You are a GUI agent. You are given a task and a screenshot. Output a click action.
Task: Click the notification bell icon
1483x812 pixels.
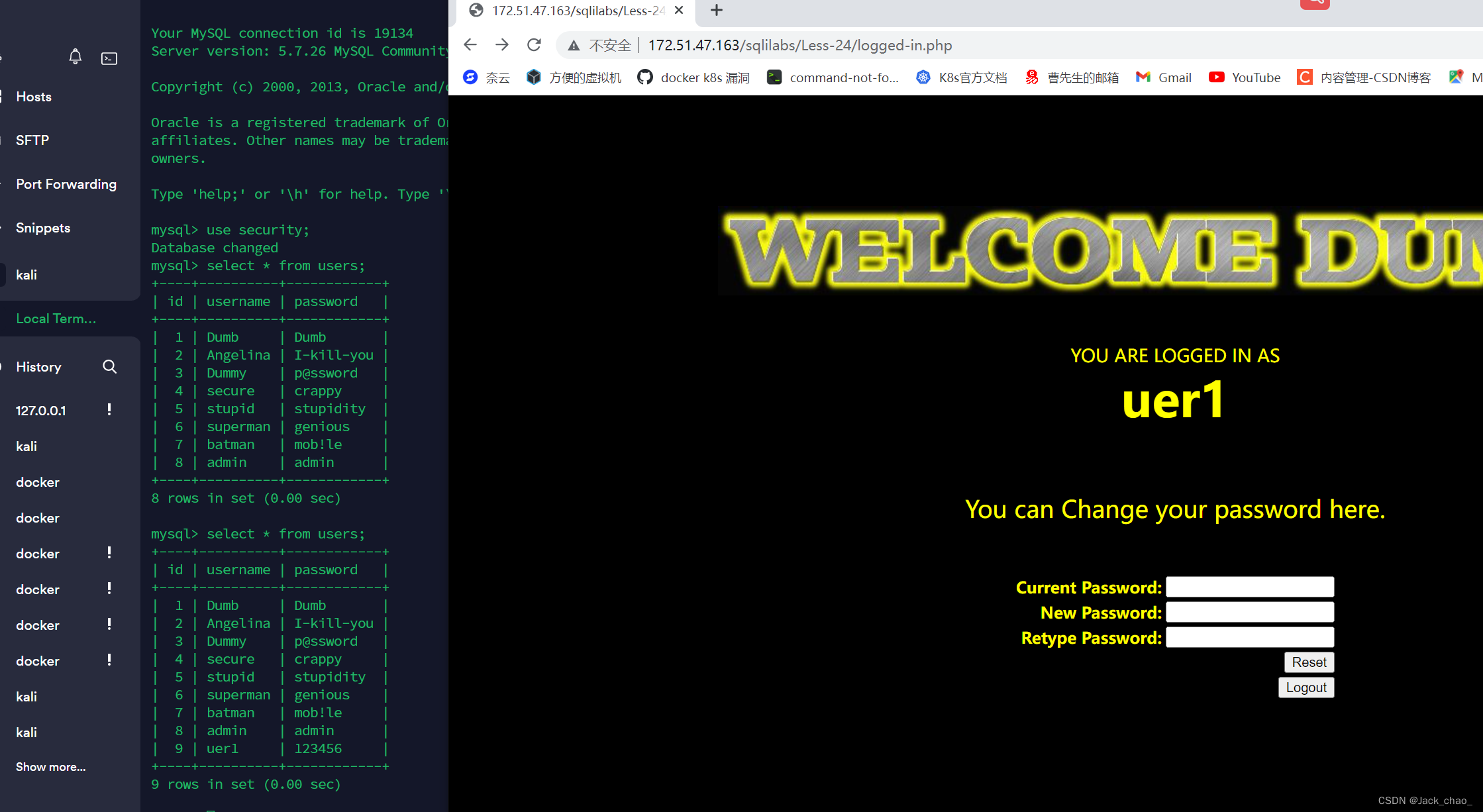click(76, 58)
